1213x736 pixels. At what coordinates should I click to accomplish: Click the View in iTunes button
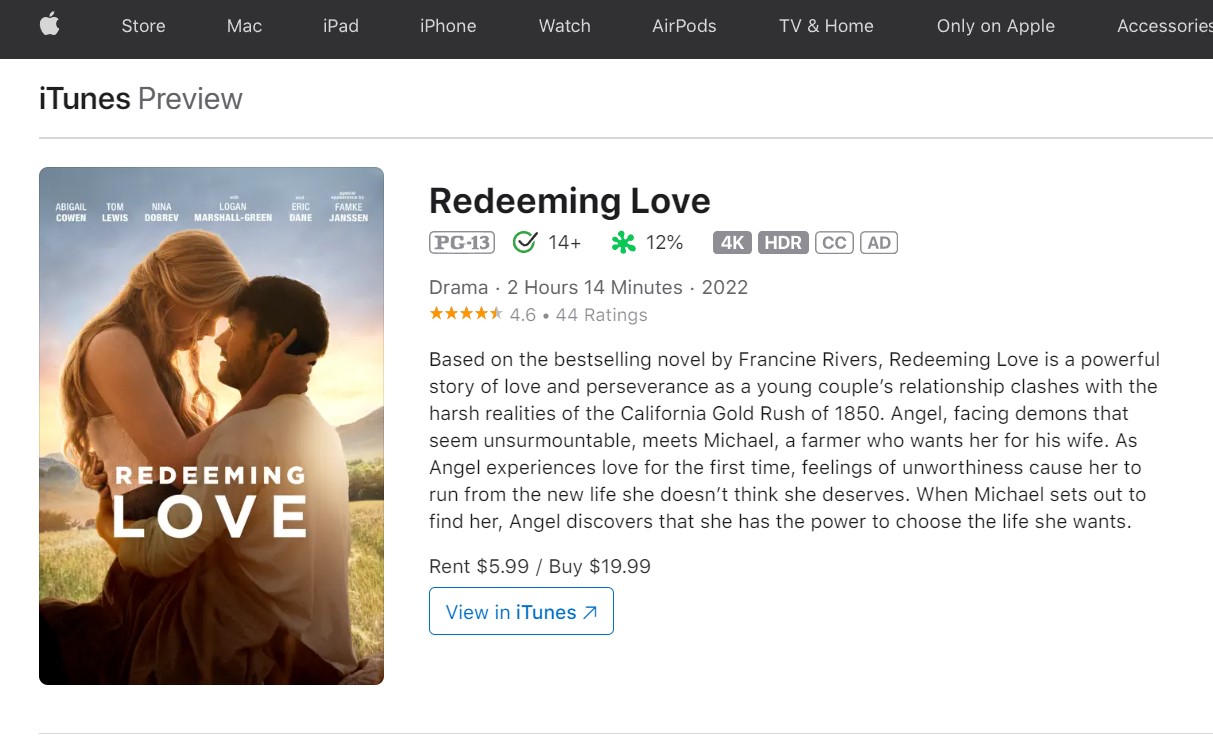(x=521, y=611)
